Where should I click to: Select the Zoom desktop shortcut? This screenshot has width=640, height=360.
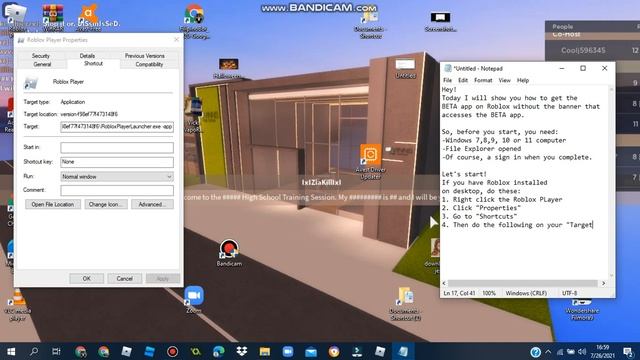pyautogui.click(x=194, y=300)
